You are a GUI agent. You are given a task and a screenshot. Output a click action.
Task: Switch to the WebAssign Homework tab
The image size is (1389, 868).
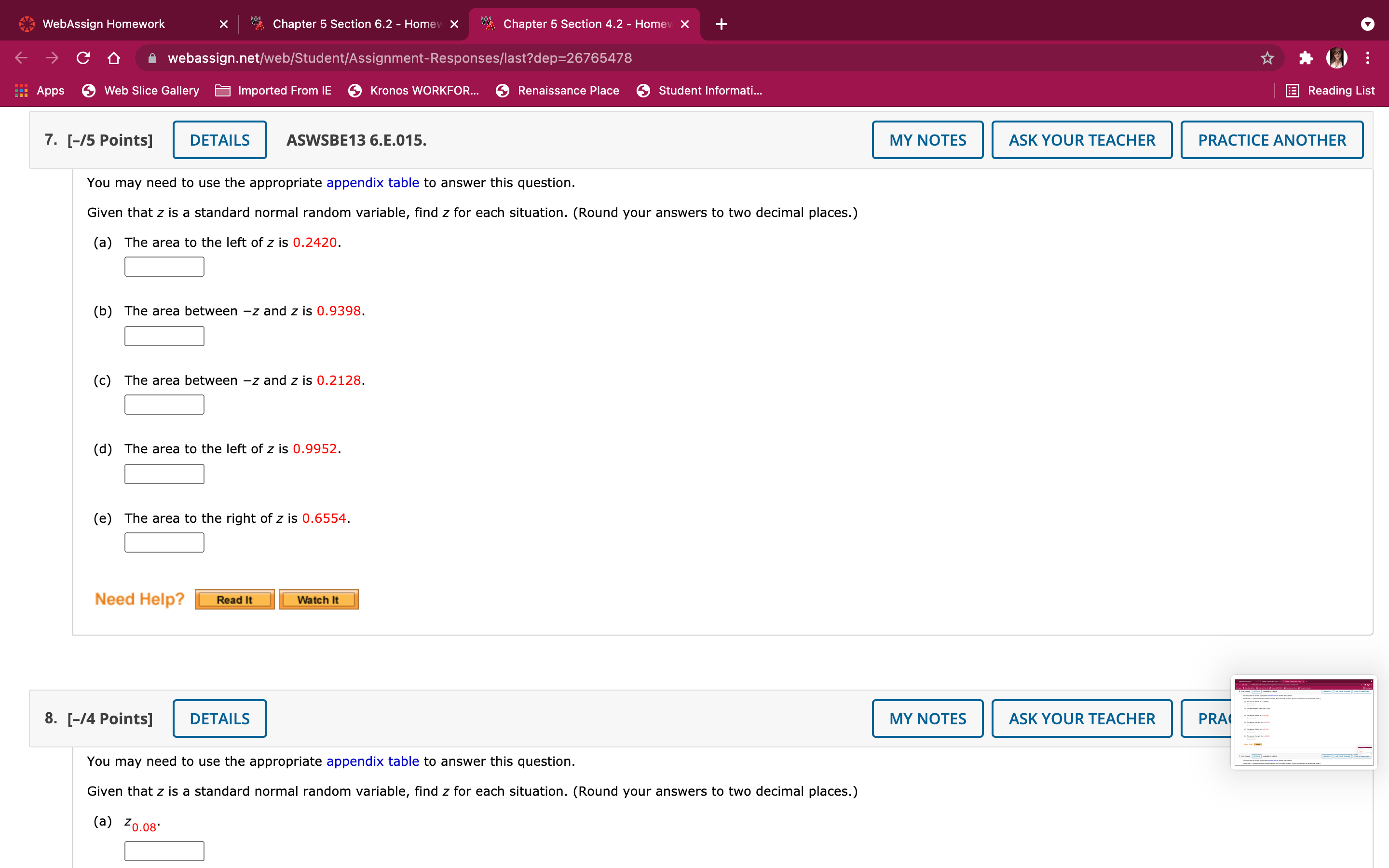click(103, 24)
